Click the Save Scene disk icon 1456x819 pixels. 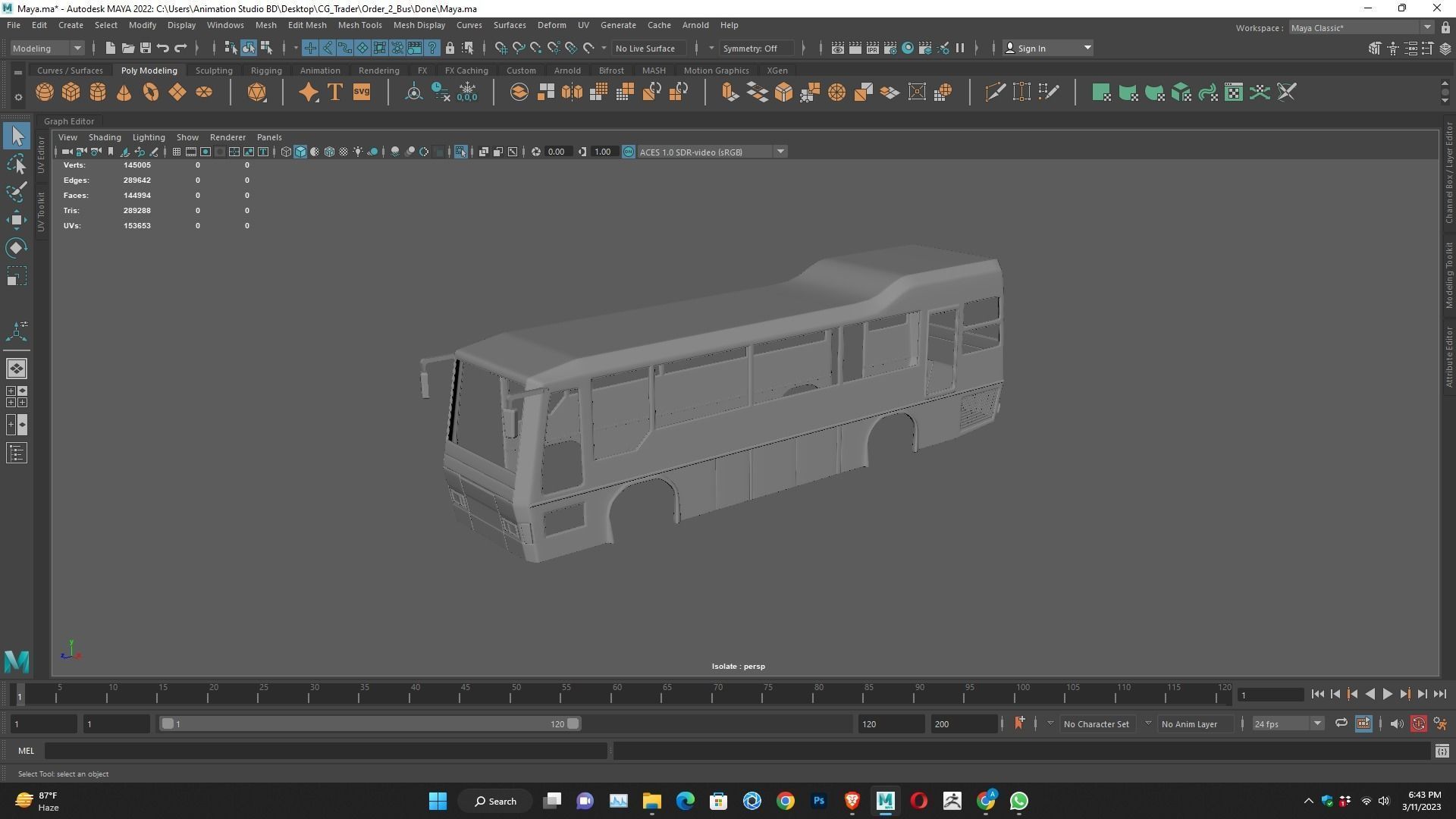[145, 48]
